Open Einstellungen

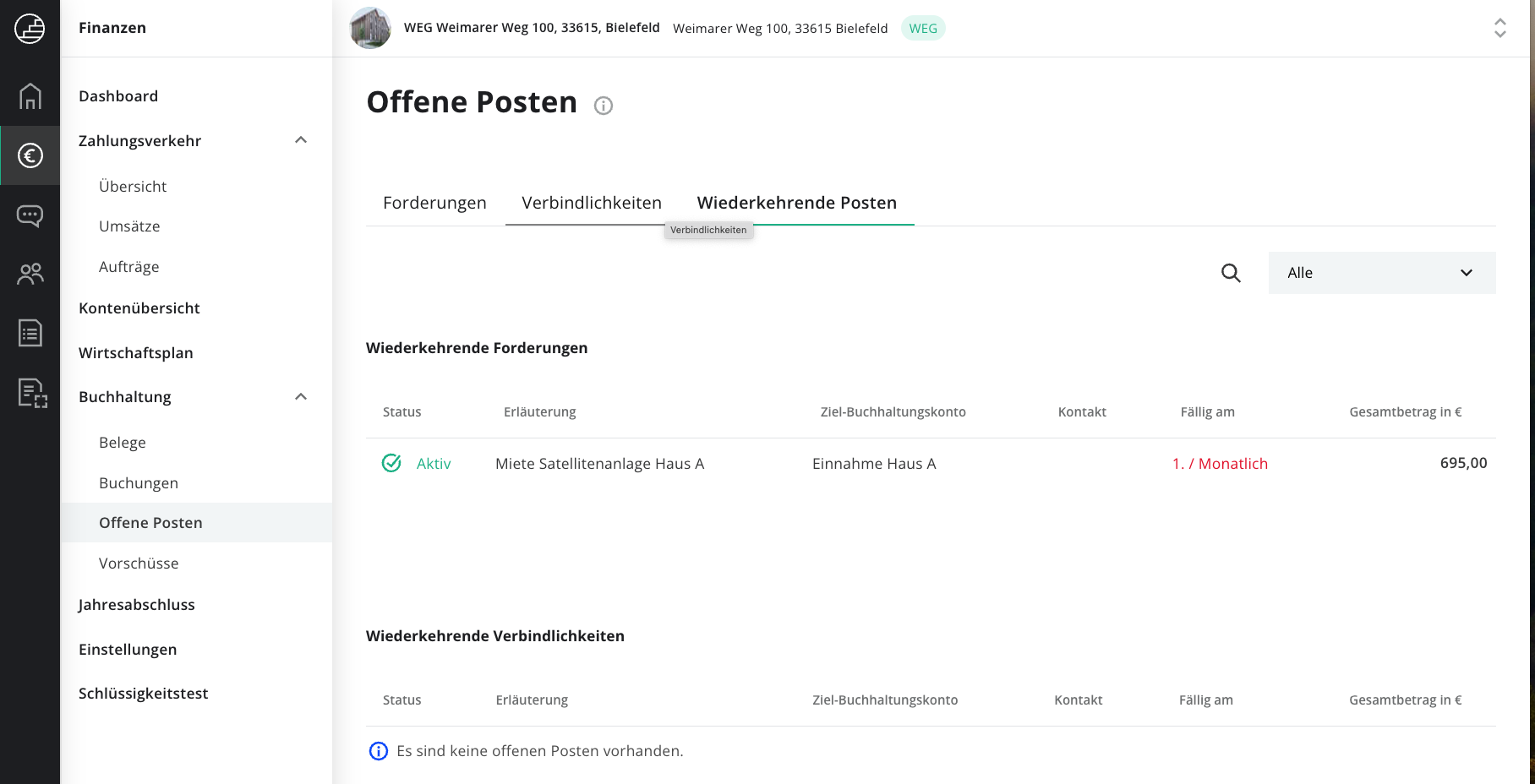pos(128,650)
